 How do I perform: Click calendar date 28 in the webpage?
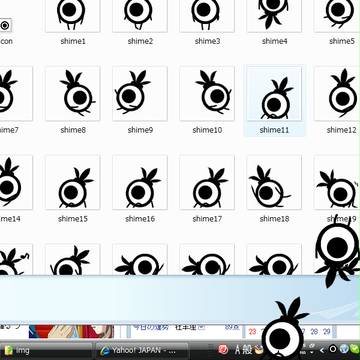coord(314,332)
